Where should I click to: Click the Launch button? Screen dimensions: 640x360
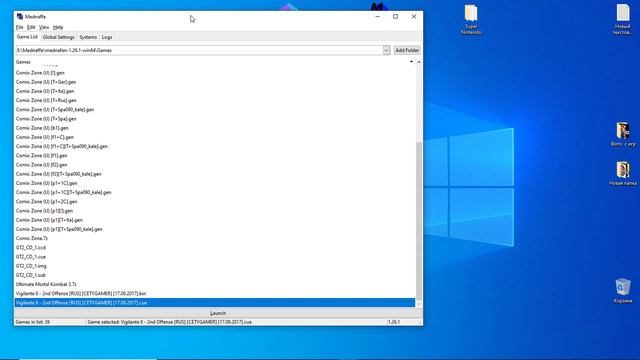[x=218, y=313]
